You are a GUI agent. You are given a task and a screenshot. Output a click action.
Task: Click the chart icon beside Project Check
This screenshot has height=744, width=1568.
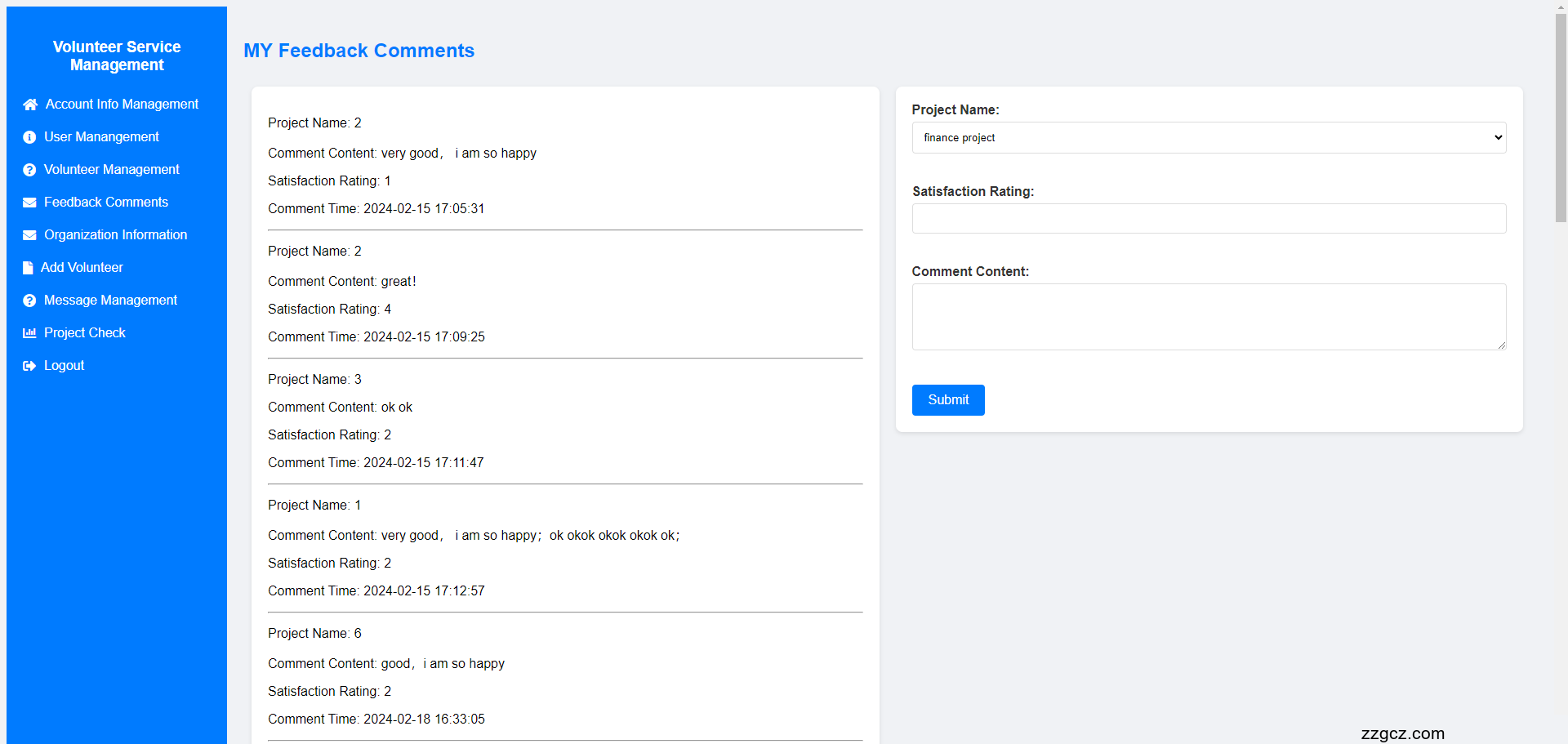pos(29,333)
